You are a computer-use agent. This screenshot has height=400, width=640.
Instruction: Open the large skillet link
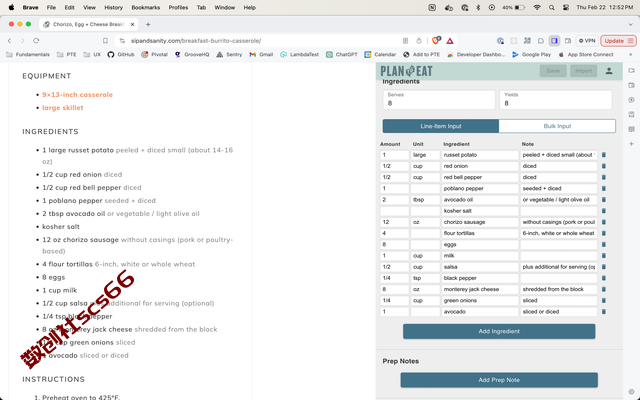tap(62, 108)
